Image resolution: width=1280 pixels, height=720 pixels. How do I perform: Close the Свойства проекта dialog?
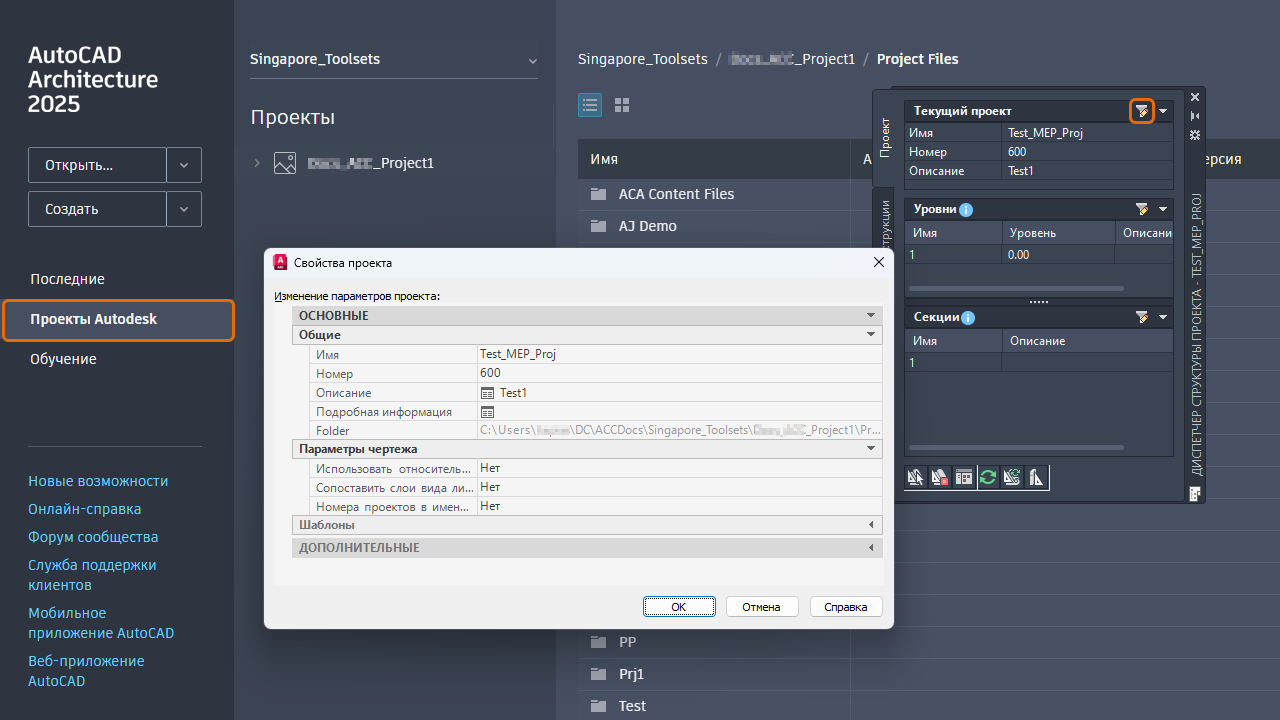pyautogui.click(x=879, y=262)
